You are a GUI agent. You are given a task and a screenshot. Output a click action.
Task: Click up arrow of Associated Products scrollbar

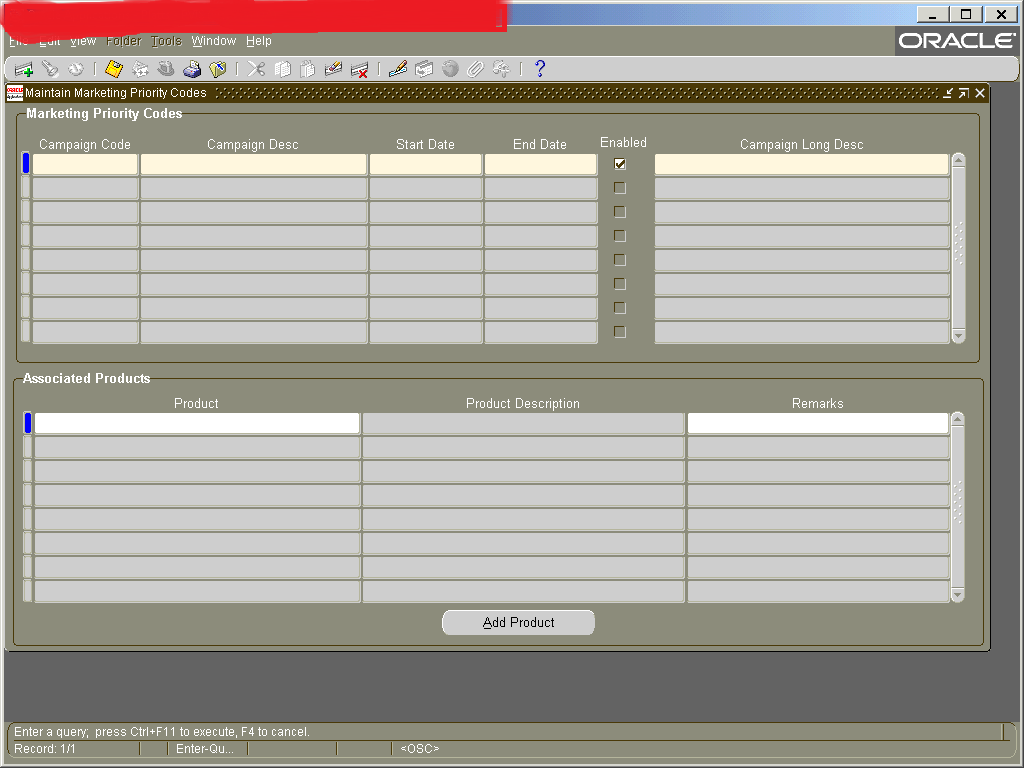[x=957, y=419]
